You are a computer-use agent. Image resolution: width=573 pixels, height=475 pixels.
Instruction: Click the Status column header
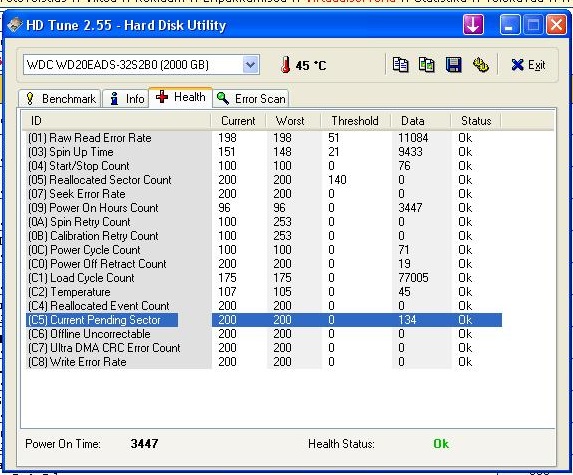tap(476, 121)
